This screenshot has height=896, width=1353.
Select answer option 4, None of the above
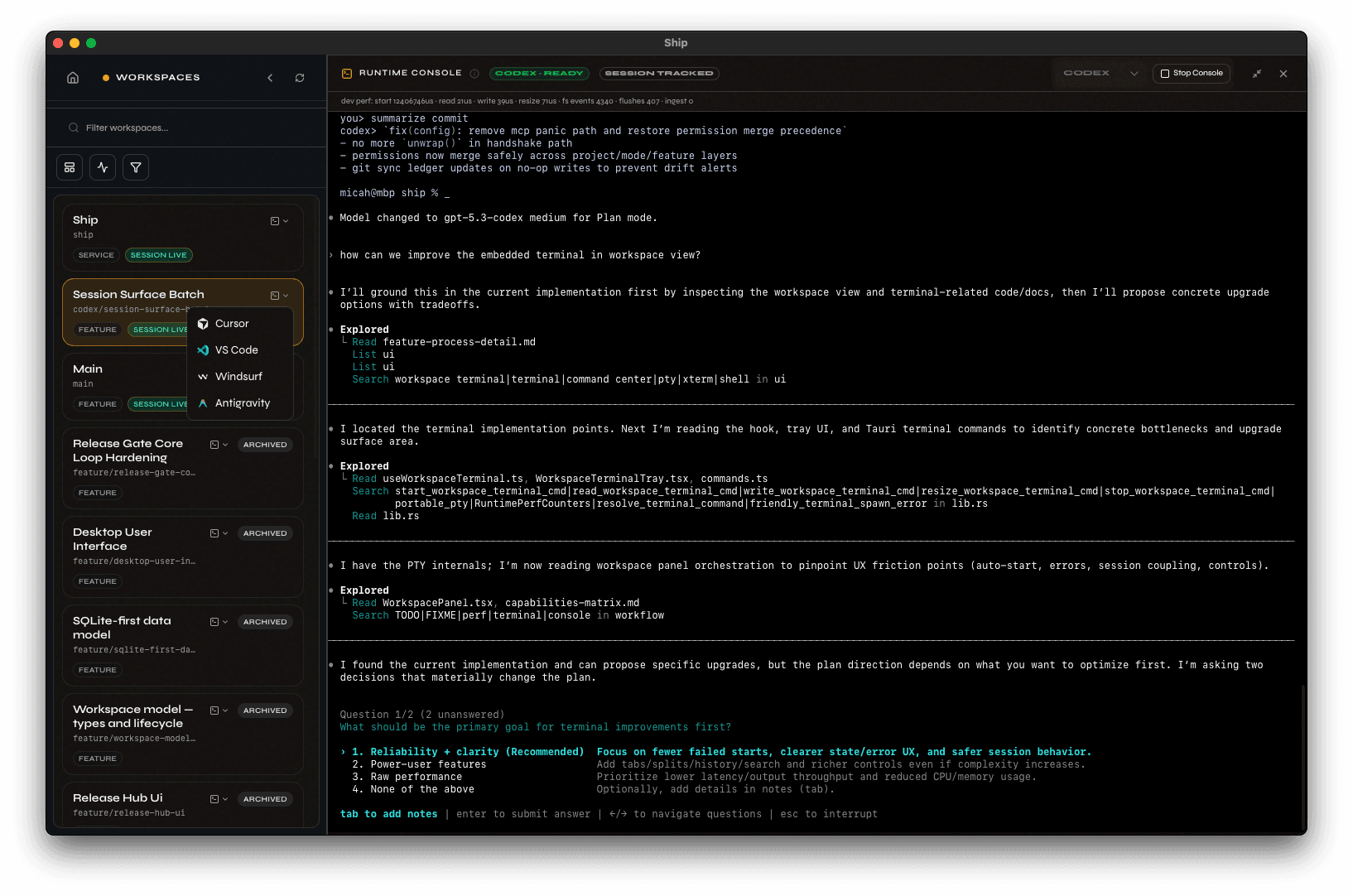(x=414, y=788)
